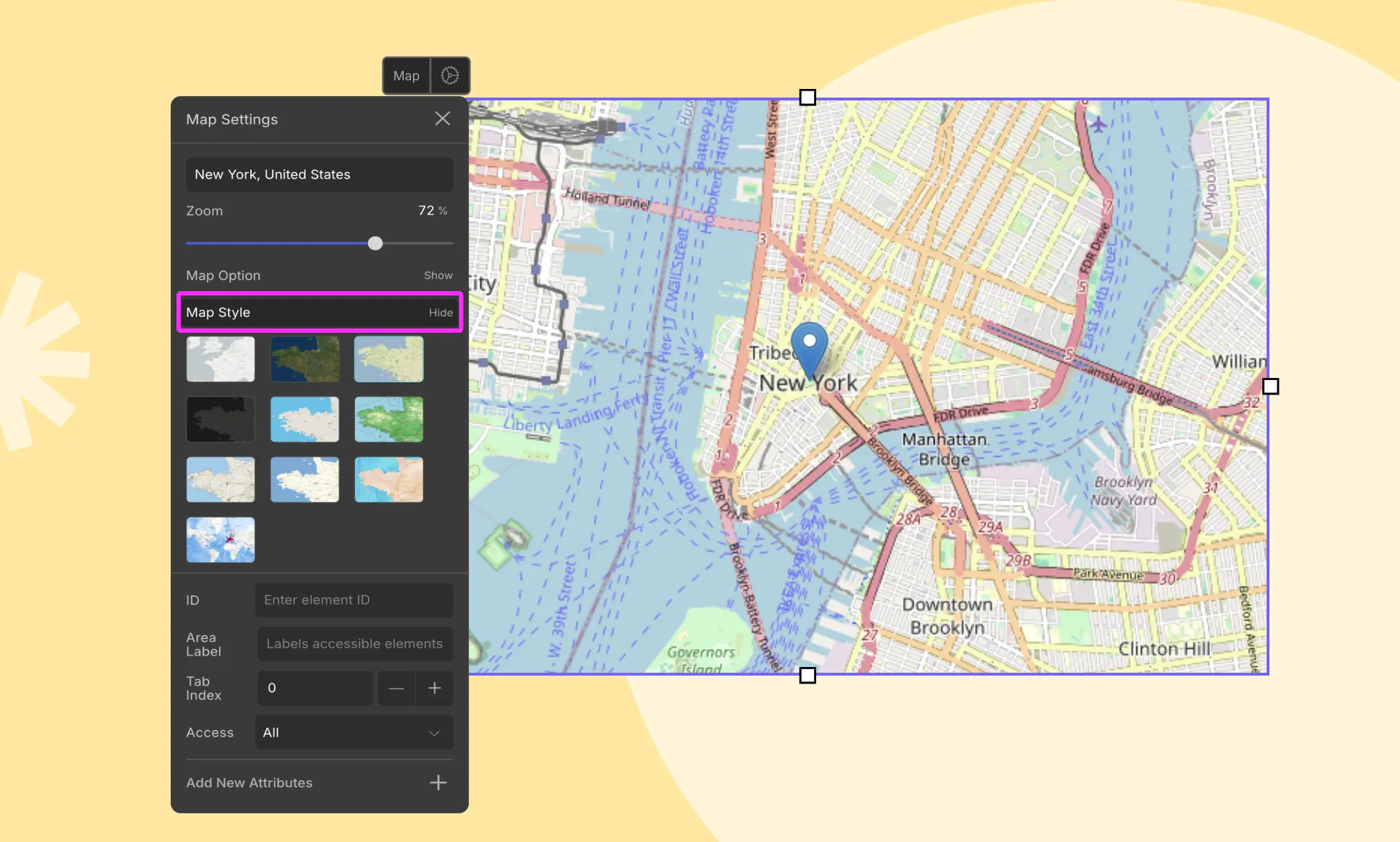Screen dimensions: 1400x842
Task: Select the light blue water map style in second row
Action: point(305,420)
